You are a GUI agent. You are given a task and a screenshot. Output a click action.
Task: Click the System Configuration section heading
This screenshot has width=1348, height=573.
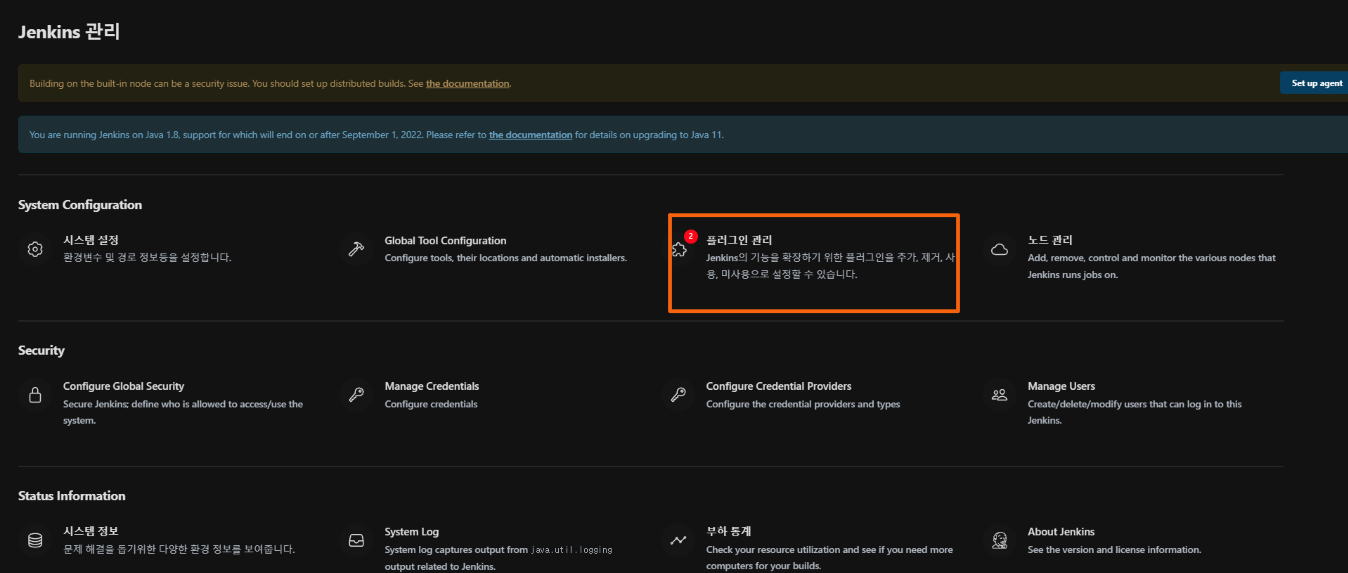tap(80, 205)
